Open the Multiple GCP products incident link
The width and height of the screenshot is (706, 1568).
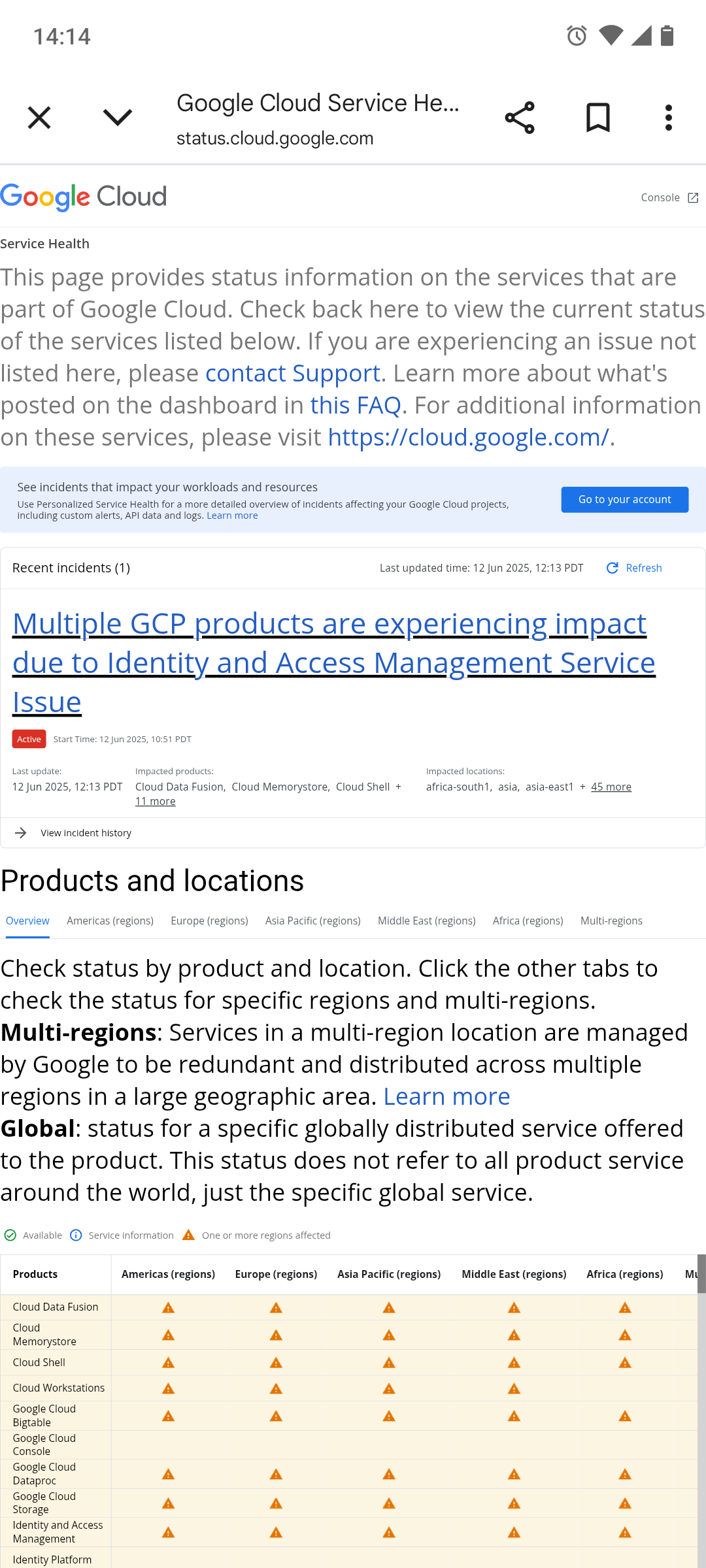point(334,662)
